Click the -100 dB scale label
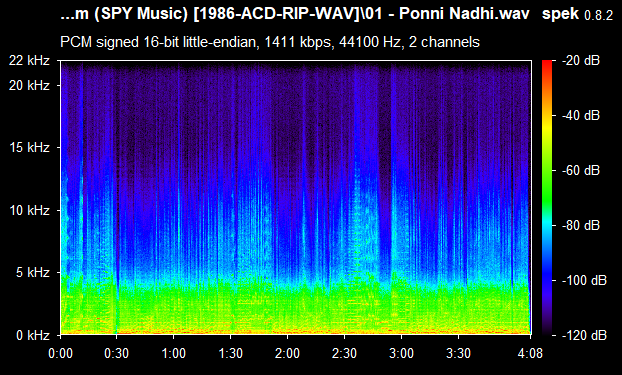Screen dimensions: 622x375 (585, 281)
